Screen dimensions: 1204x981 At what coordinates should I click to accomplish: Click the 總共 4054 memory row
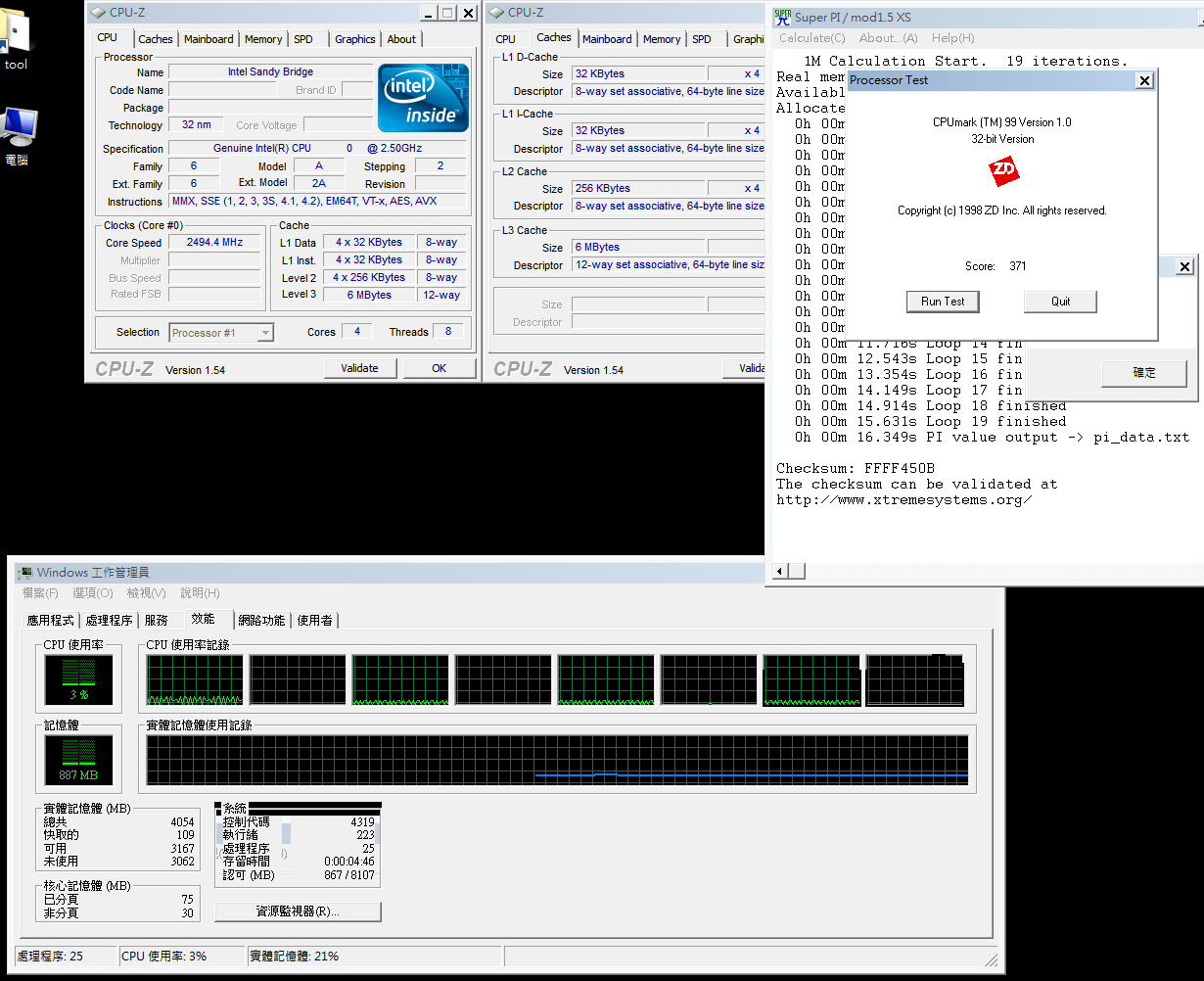[118, 822]
